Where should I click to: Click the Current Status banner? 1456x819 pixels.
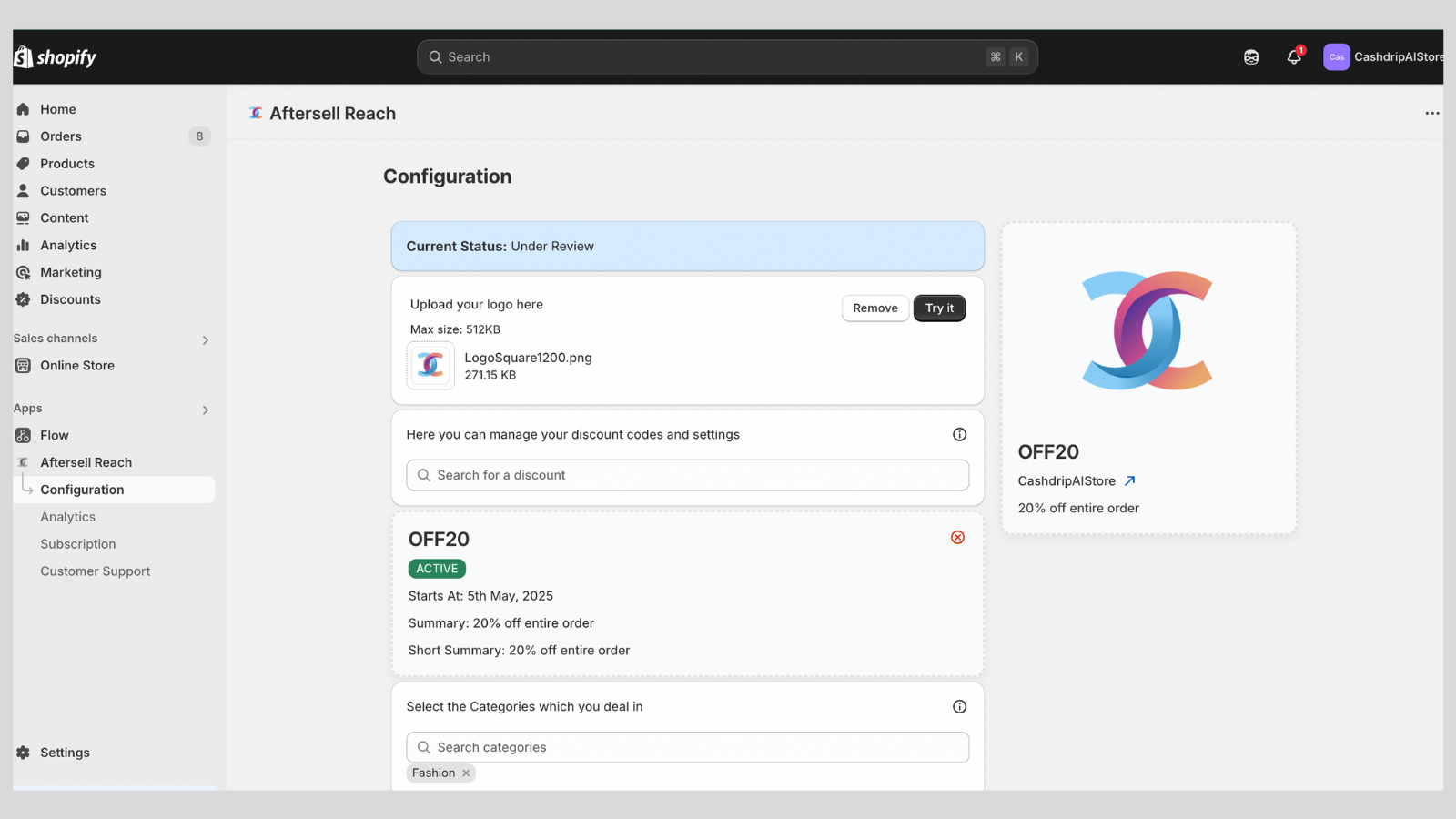[x=687, y=247]
